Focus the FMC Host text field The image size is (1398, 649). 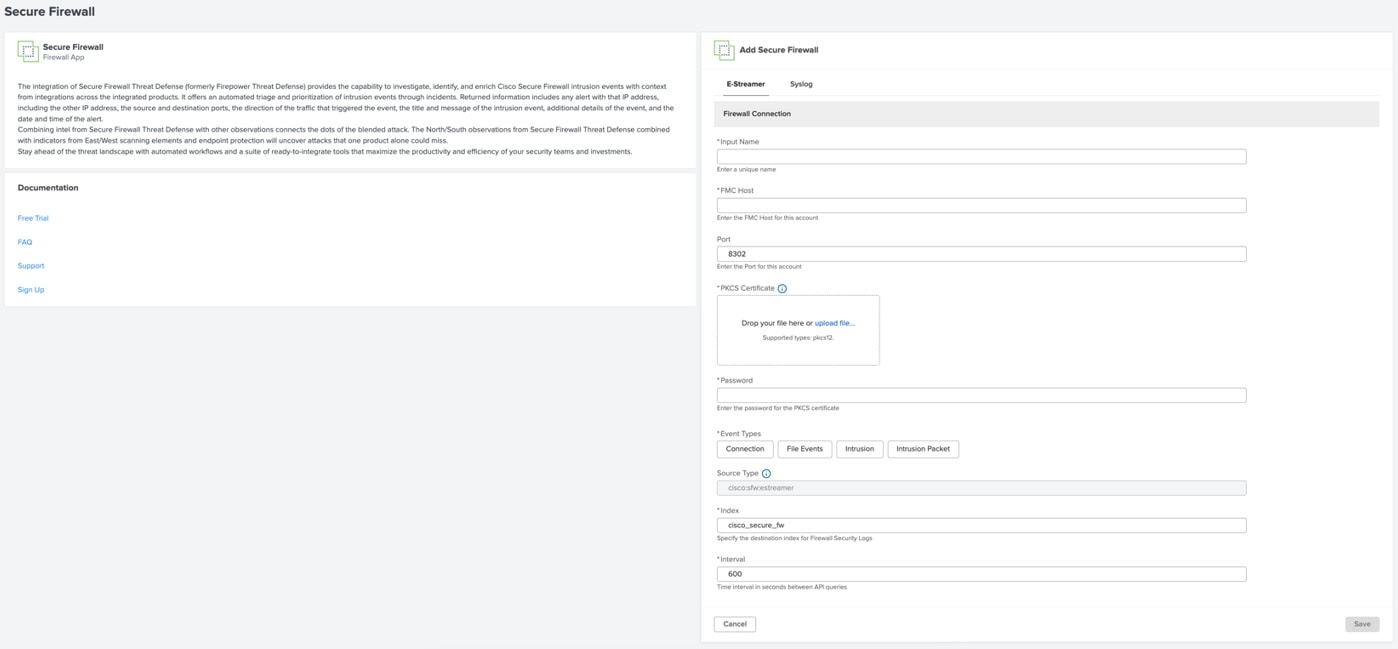pos(981,205)
